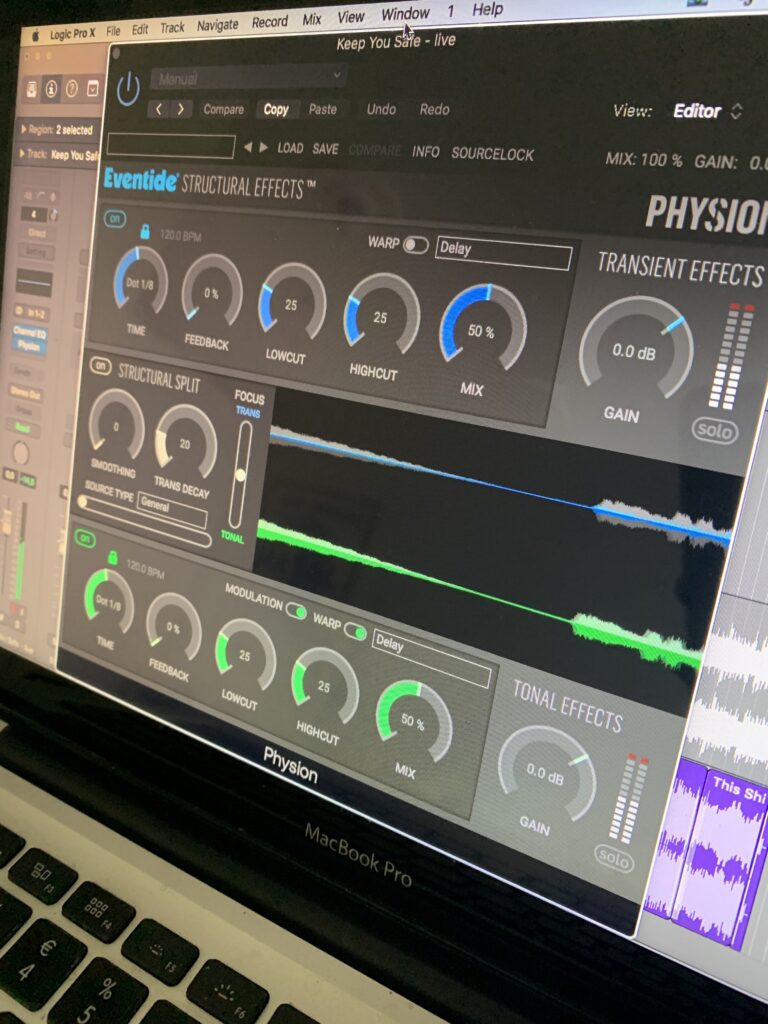
Task: Open Quick Help question mark icon
Action: coord(72,88)
